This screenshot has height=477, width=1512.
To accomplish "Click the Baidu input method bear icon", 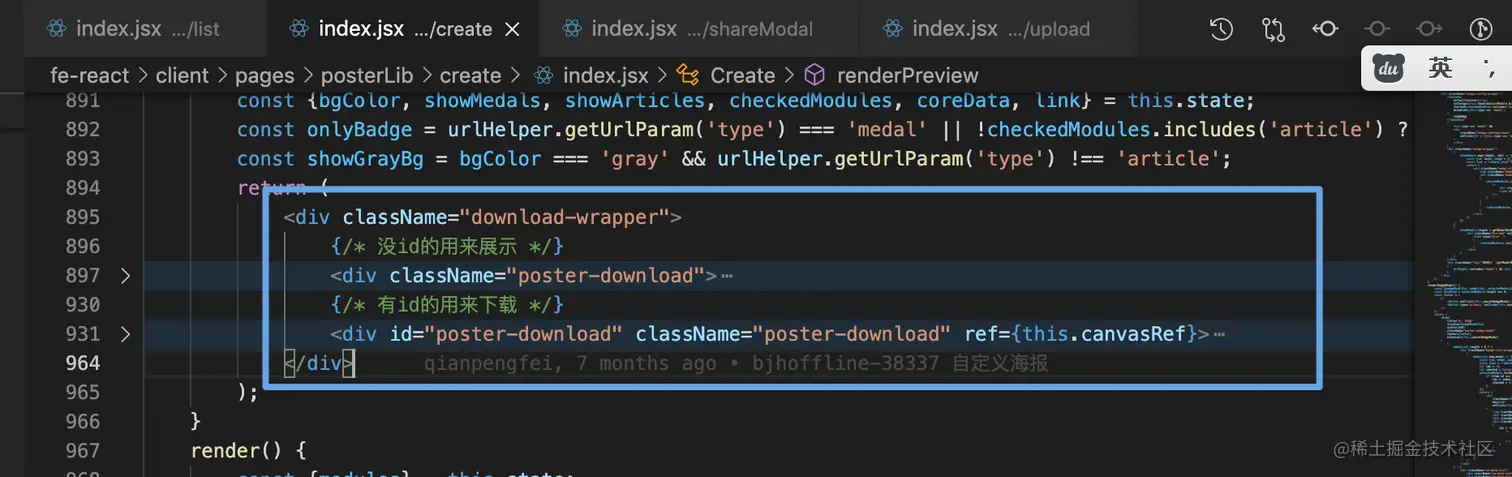I will 1389,69.
